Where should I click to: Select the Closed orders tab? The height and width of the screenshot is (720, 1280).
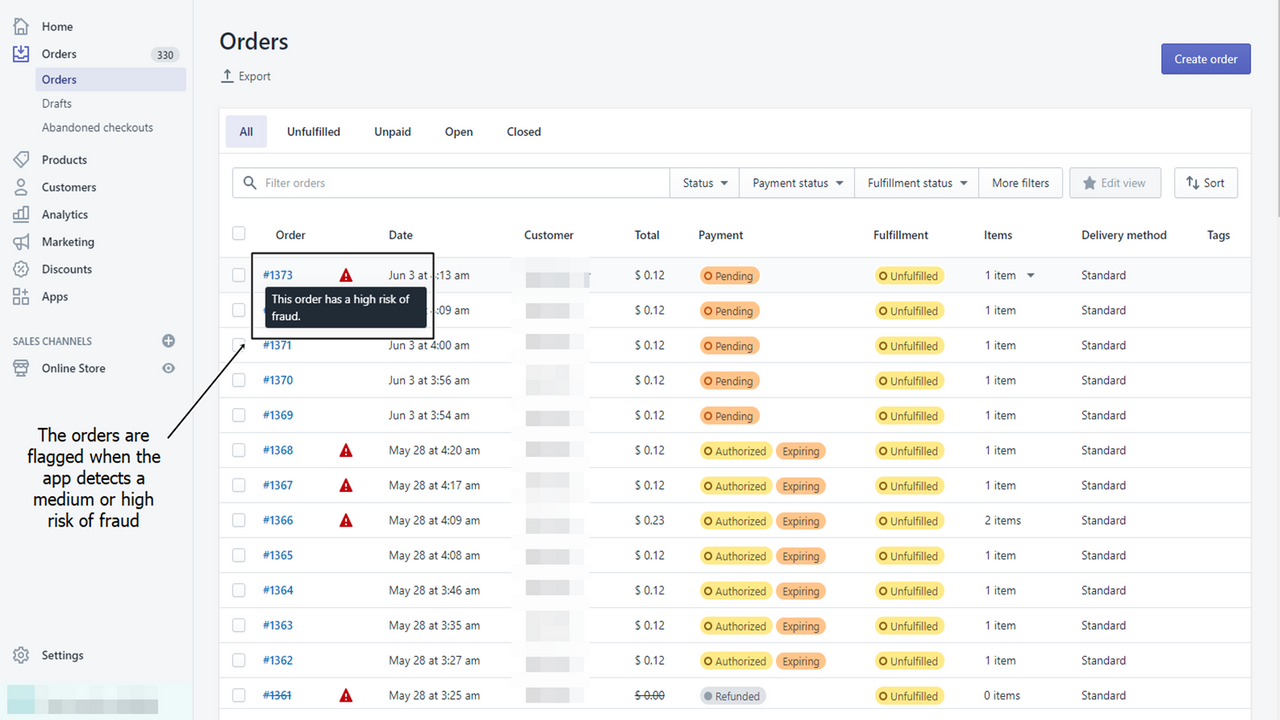pos(523,131)
